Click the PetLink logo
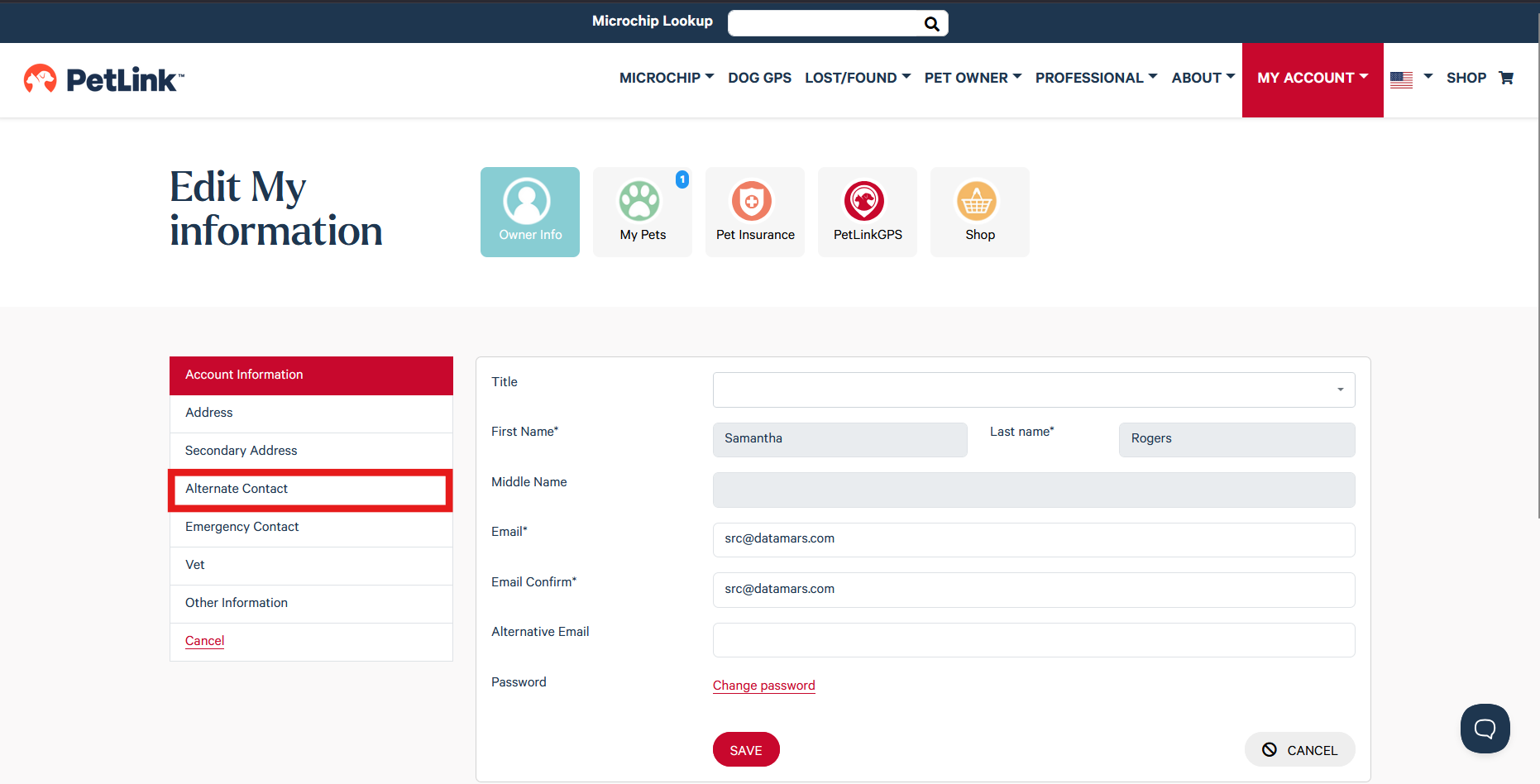Image resolution: width=1540 pixels, height=784 pixels. coord(104,79)
